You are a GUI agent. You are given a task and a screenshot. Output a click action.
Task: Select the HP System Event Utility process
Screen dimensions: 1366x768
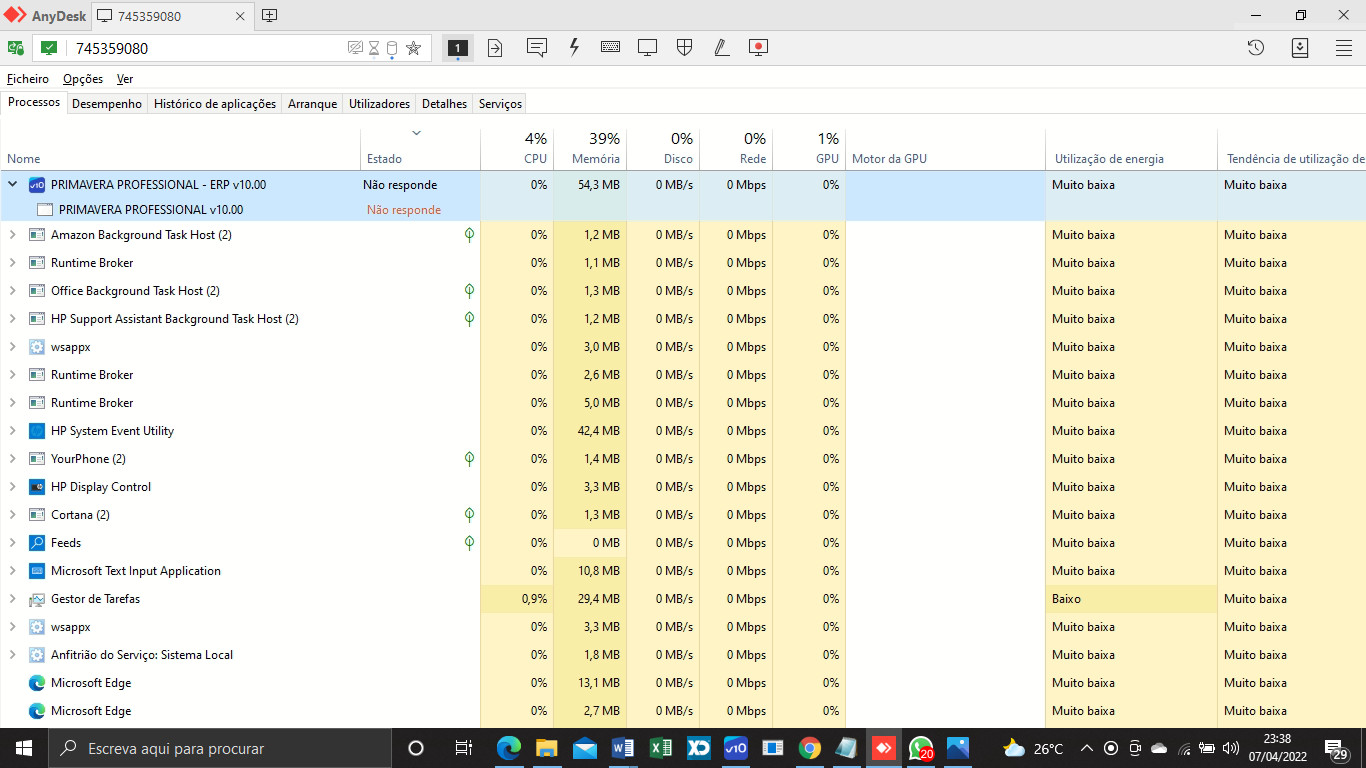tap(112, 431)
